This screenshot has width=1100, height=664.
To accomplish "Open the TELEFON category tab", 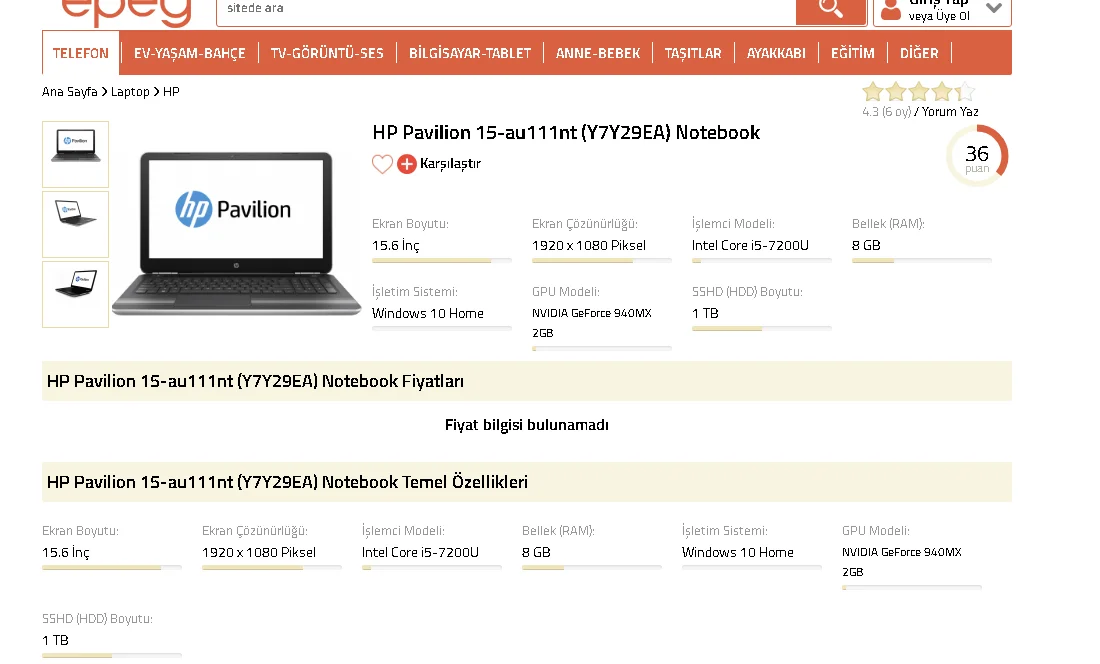I will (81, 53).
